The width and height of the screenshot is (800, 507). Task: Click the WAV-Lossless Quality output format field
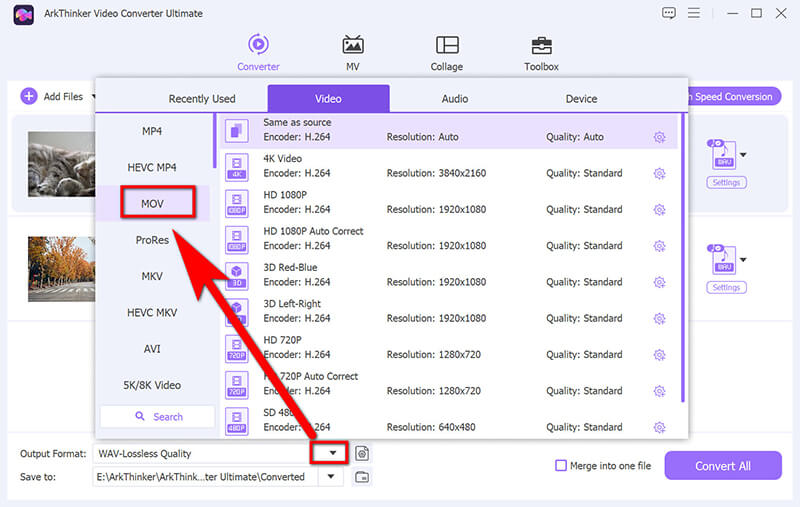click(202, 453)
